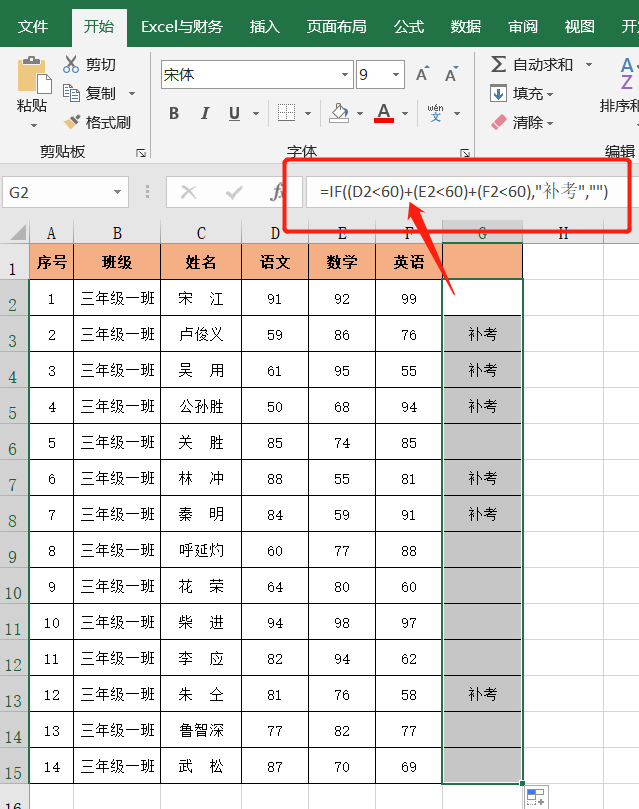
Task: Toggle Underline formatting
Action: point(234,114)
